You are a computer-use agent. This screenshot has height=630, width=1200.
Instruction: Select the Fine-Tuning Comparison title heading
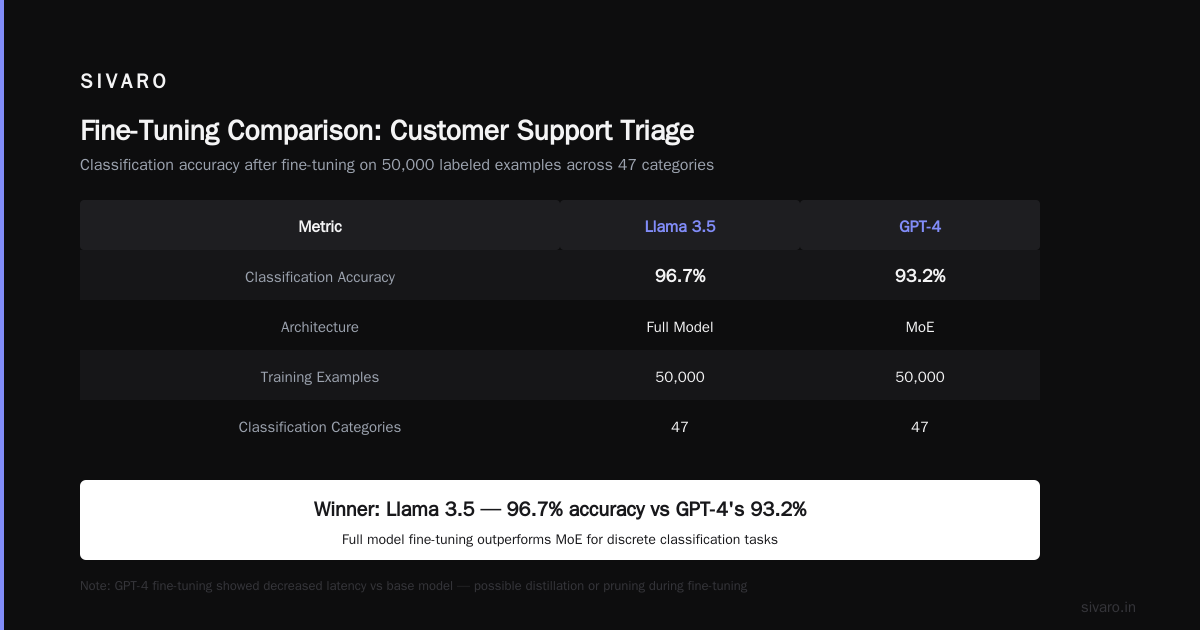click(x=387, y=131)
